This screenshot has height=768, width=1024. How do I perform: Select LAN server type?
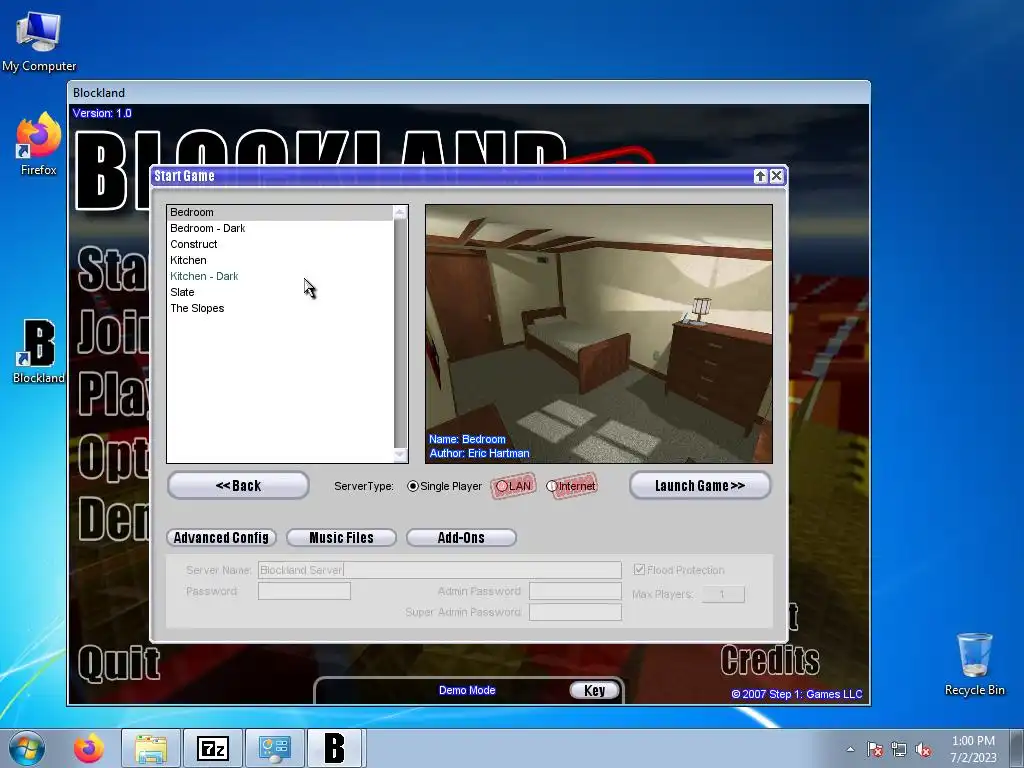514,486
